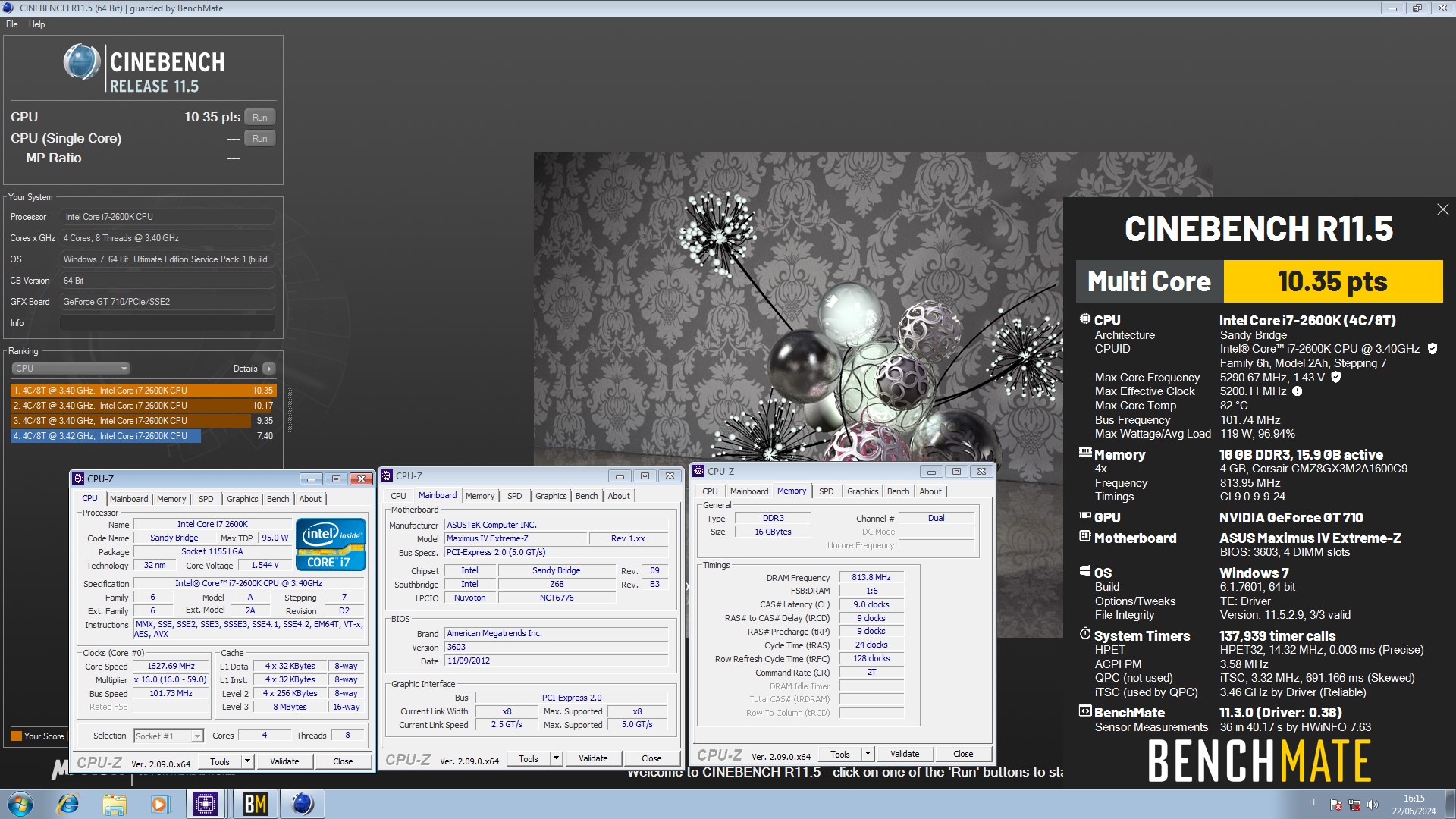This screenshot has width=1456, height=819.
Task: Click the Cinebench logo sphere
Action: click(81, 62)
